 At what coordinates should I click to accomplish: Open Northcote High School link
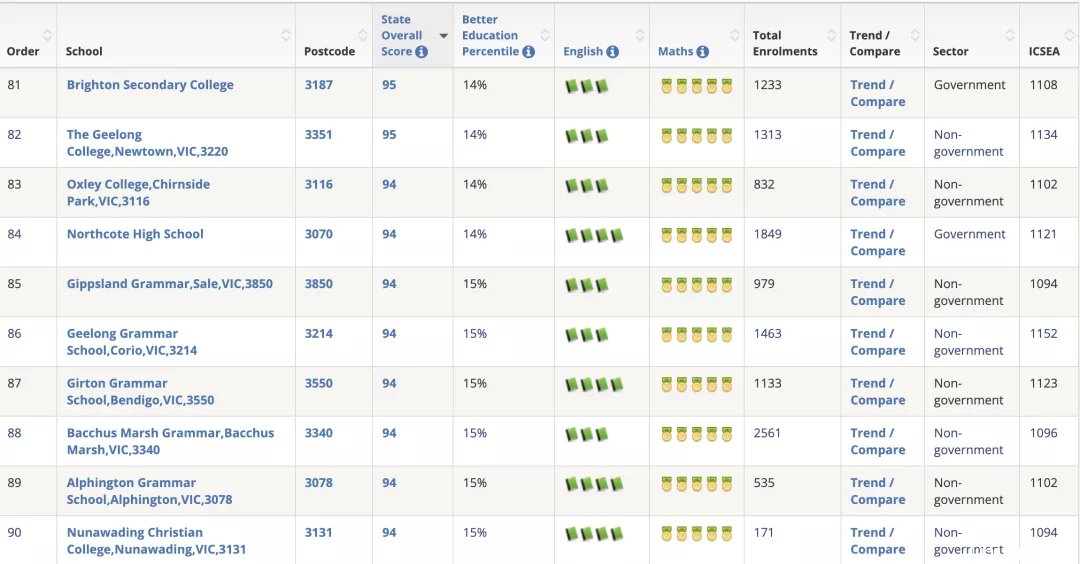coord(135,234)
